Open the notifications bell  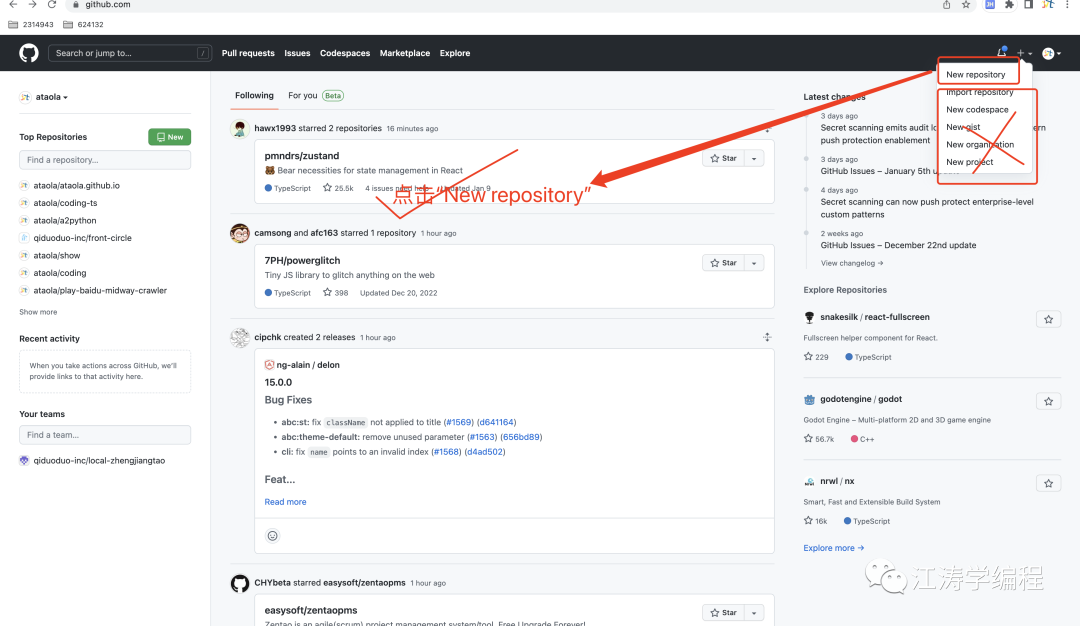tap(1002, 52)
